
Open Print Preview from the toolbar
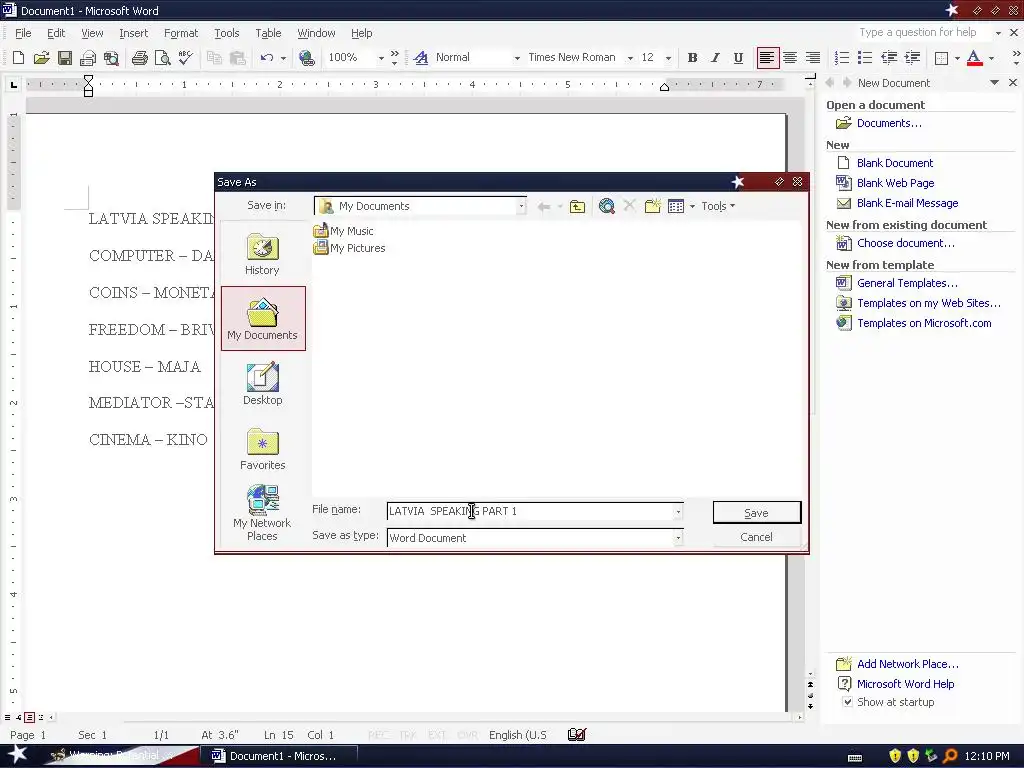[163, 58]
